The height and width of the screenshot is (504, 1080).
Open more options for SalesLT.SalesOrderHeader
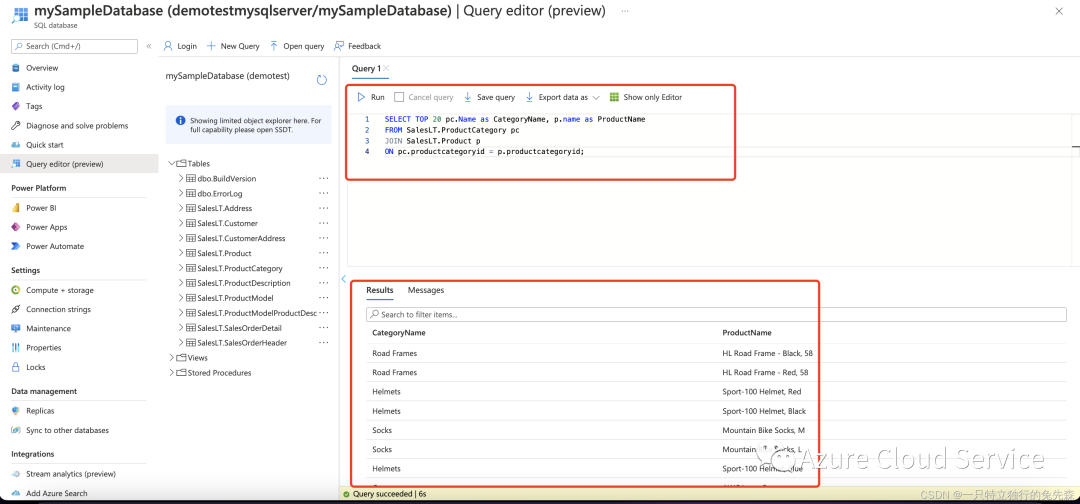click(x=324, y=343)
